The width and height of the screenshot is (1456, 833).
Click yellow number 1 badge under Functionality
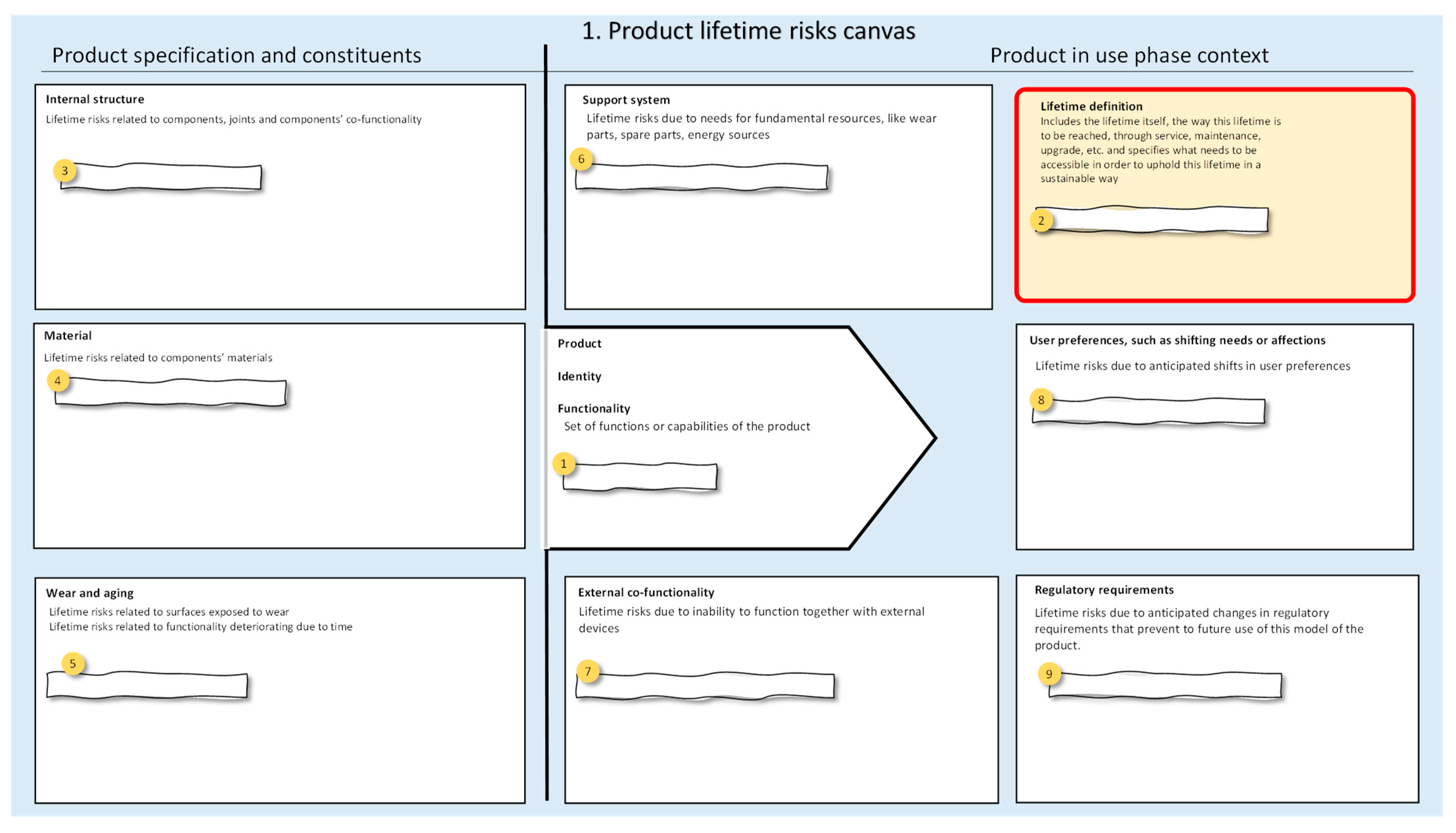click(563, 463)
